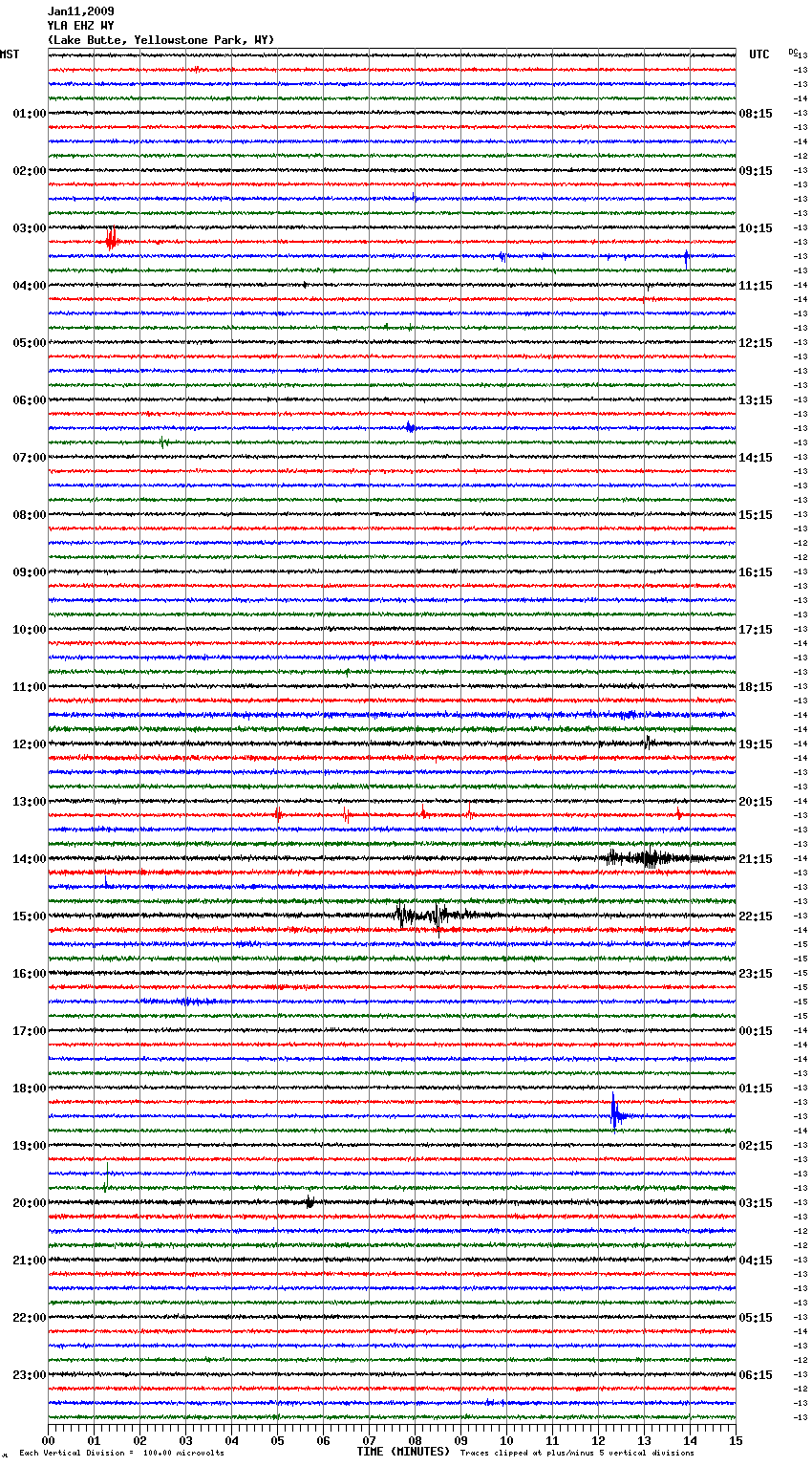Select the '18:00' MST row label

[29, 1089]
